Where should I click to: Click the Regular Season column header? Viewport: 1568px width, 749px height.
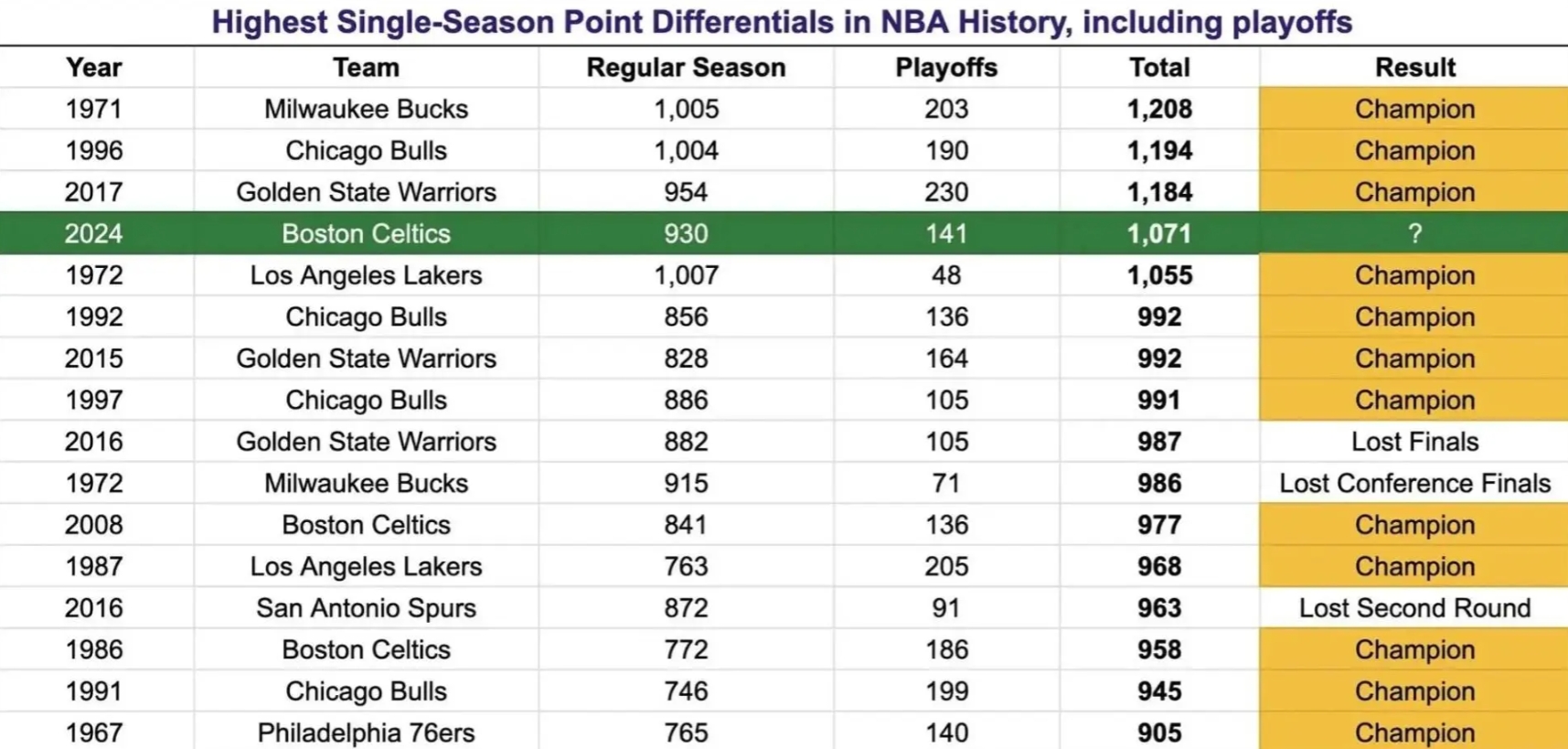686,68
